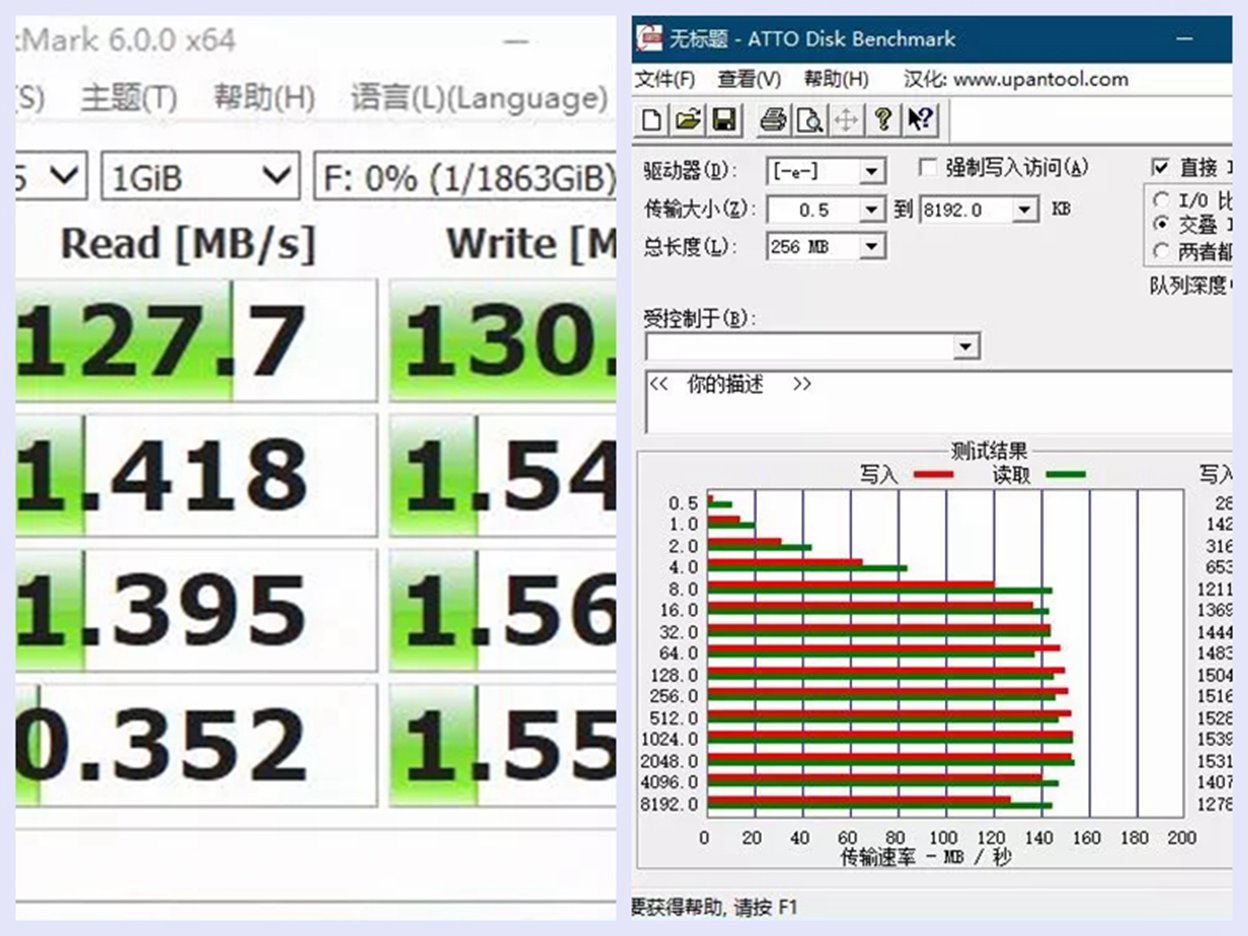The width and height of the screenshot is (1248, 936).
Task: Click the 0.5 row label in ATTO chart
Action: pos(684,503)
